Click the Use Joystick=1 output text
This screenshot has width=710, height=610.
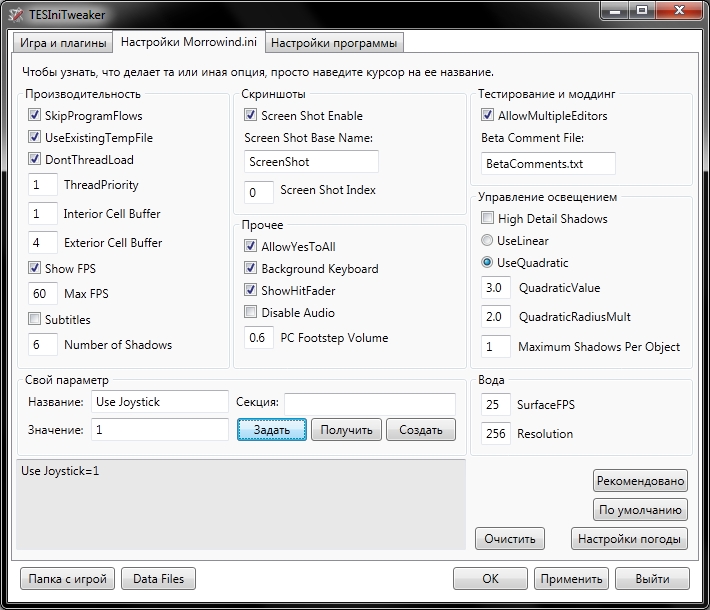60,471
